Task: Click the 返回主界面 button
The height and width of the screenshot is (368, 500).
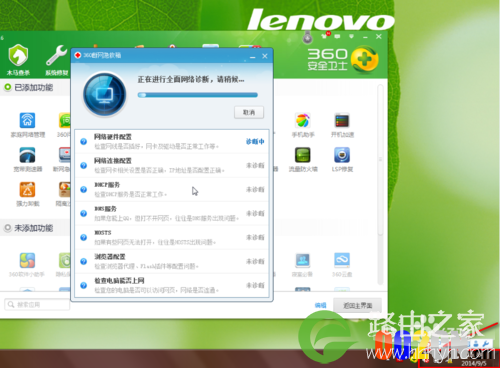Action: tap(357, 305)
